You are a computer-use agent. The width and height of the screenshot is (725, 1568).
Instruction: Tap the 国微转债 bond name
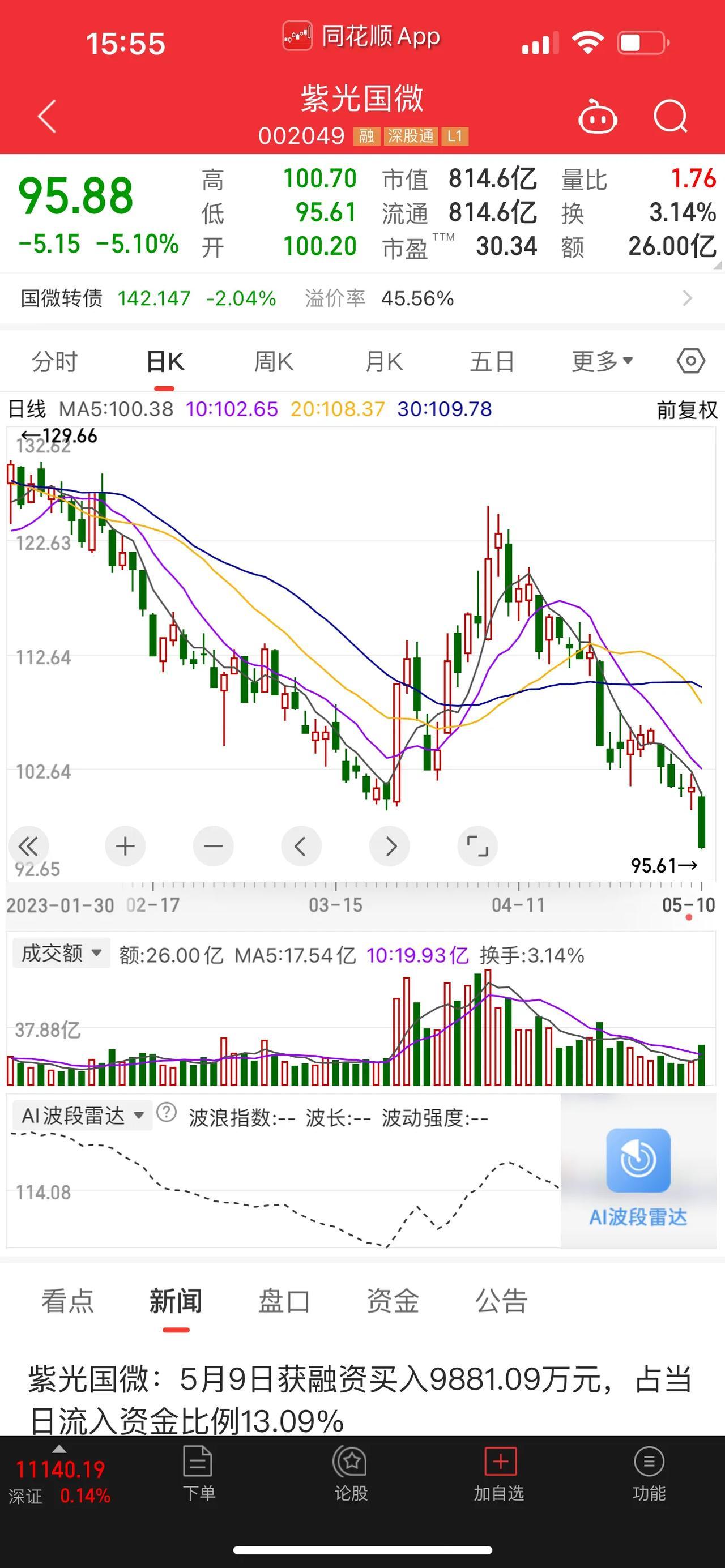click(x=62, y=298)
